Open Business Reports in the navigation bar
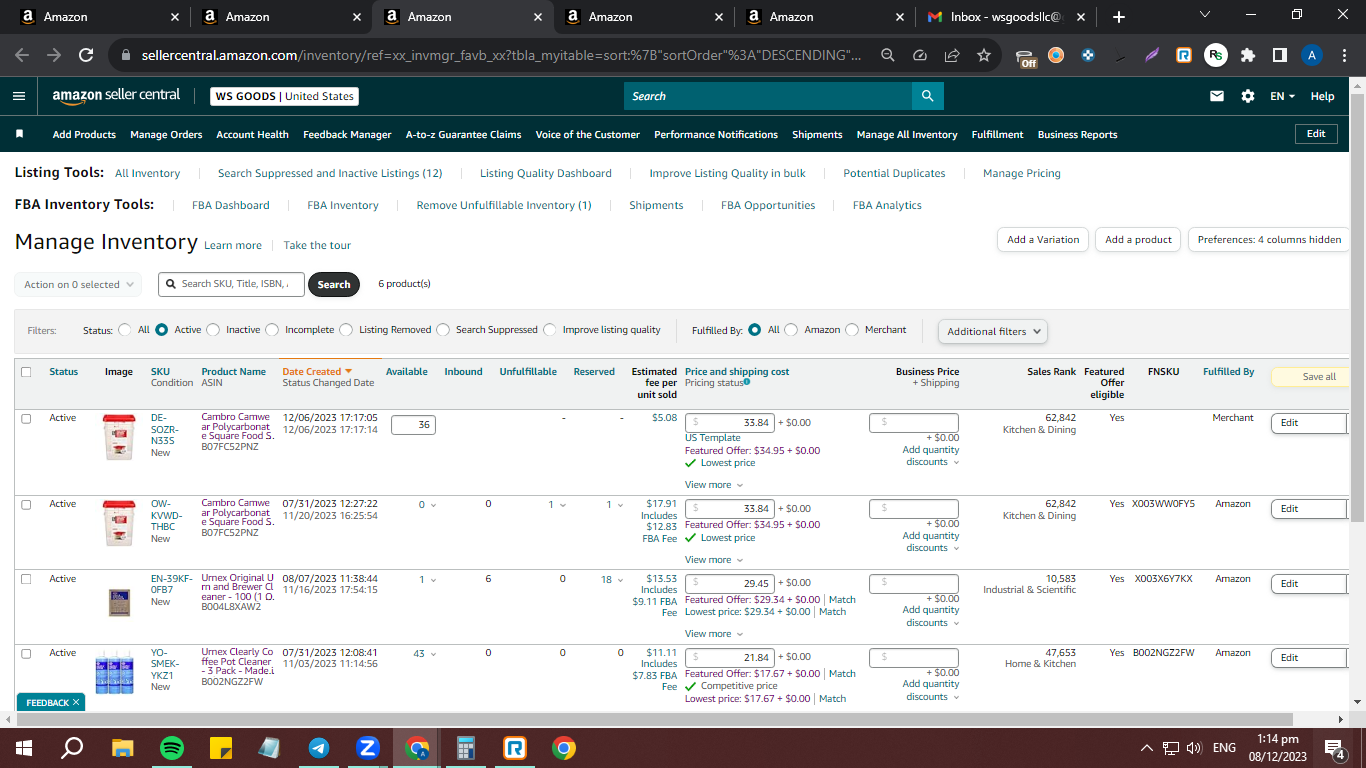 [1077, 134]
